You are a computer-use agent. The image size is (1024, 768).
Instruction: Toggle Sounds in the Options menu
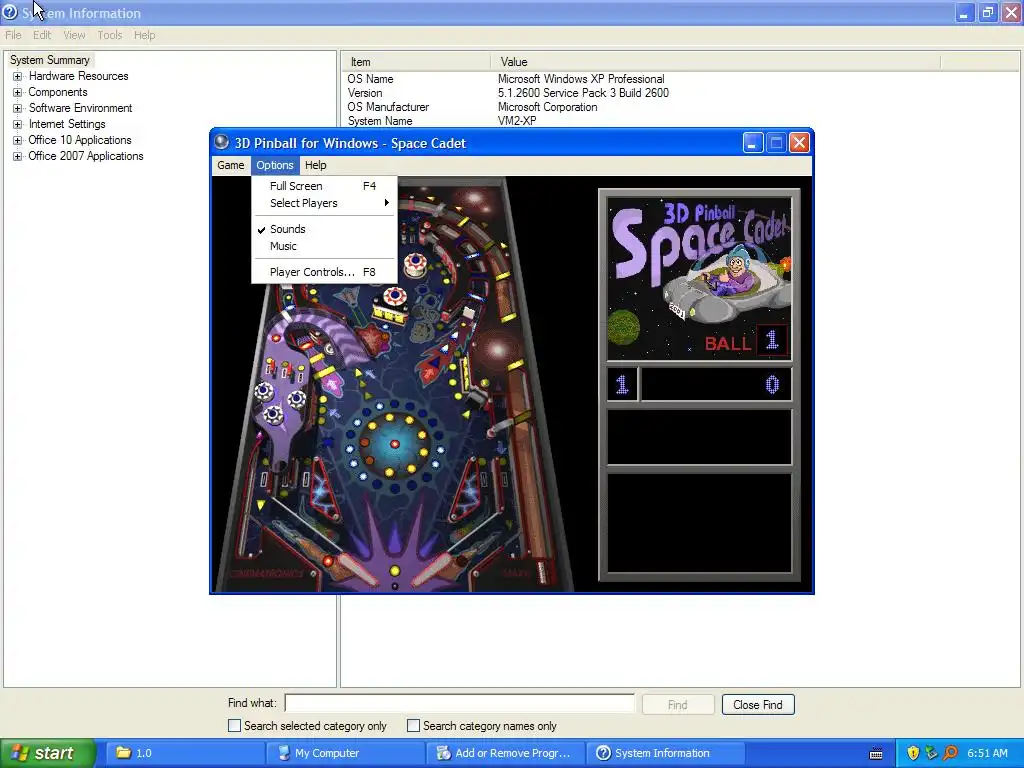325,229
